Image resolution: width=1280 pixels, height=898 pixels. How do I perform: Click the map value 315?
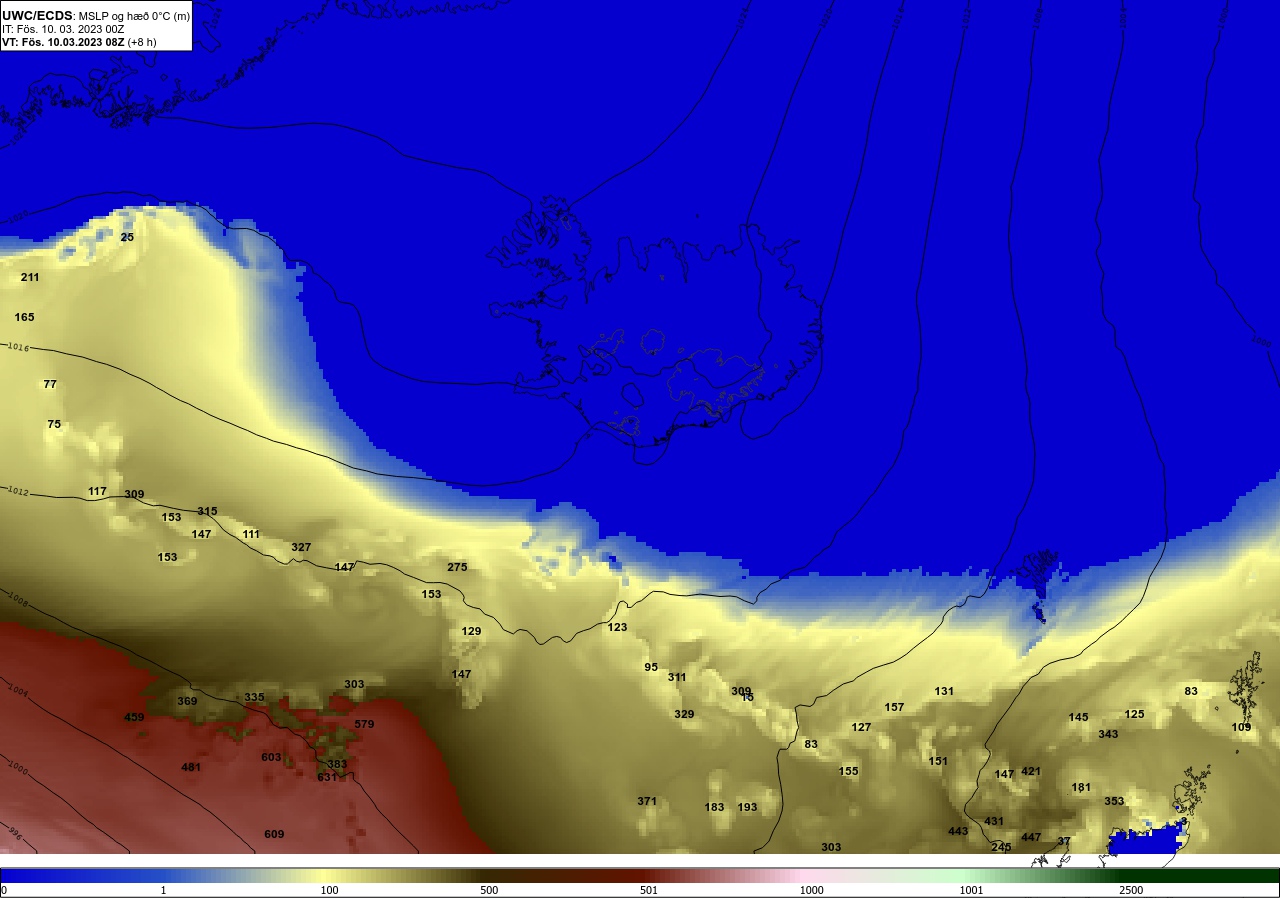point(207,511)
